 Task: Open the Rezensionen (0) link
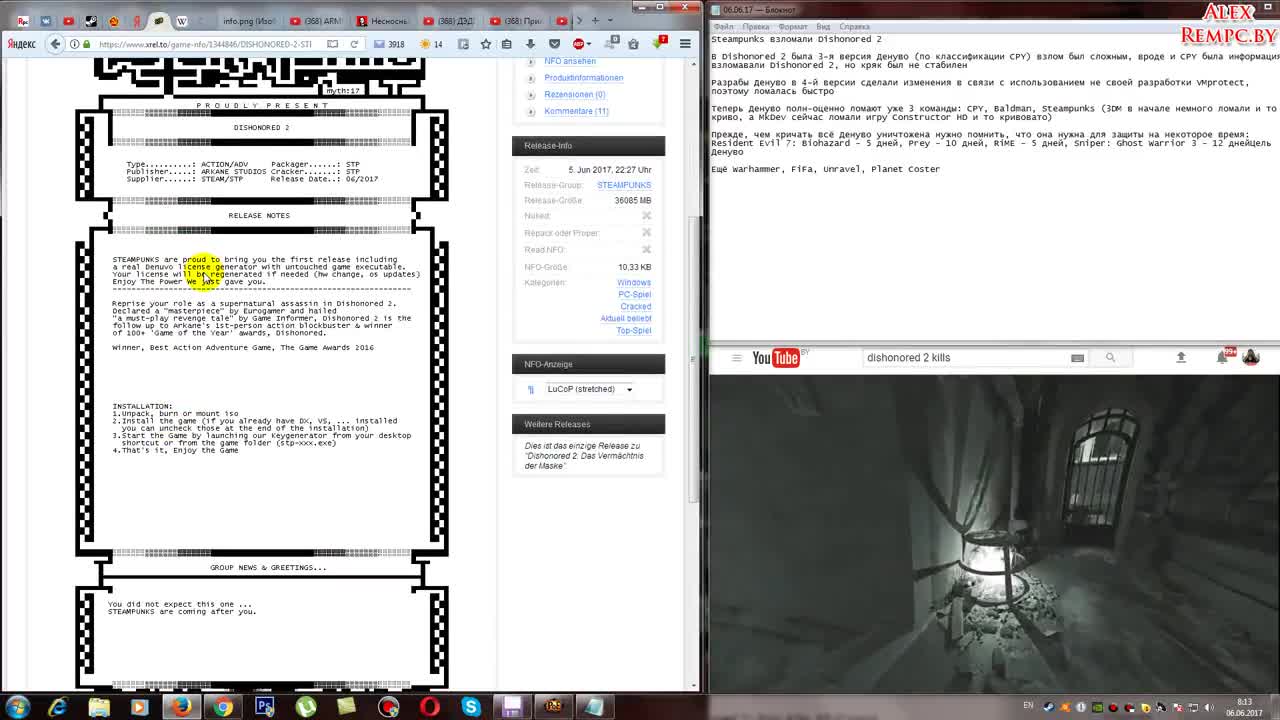[574, 95]
